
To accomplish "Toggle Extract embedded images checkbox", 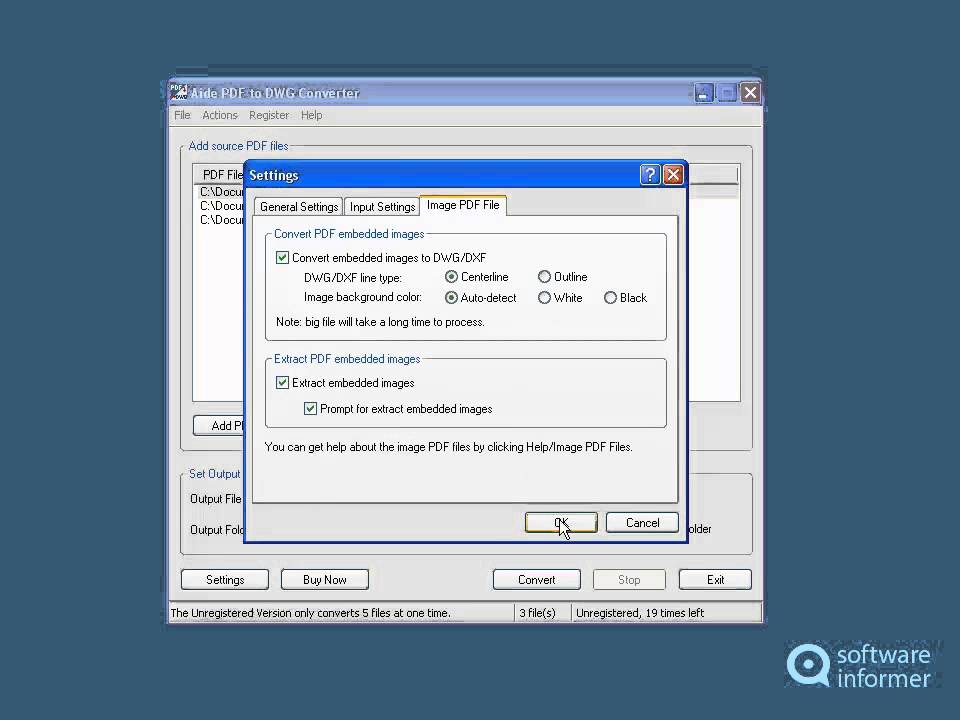I will click(x=282, y=383).
